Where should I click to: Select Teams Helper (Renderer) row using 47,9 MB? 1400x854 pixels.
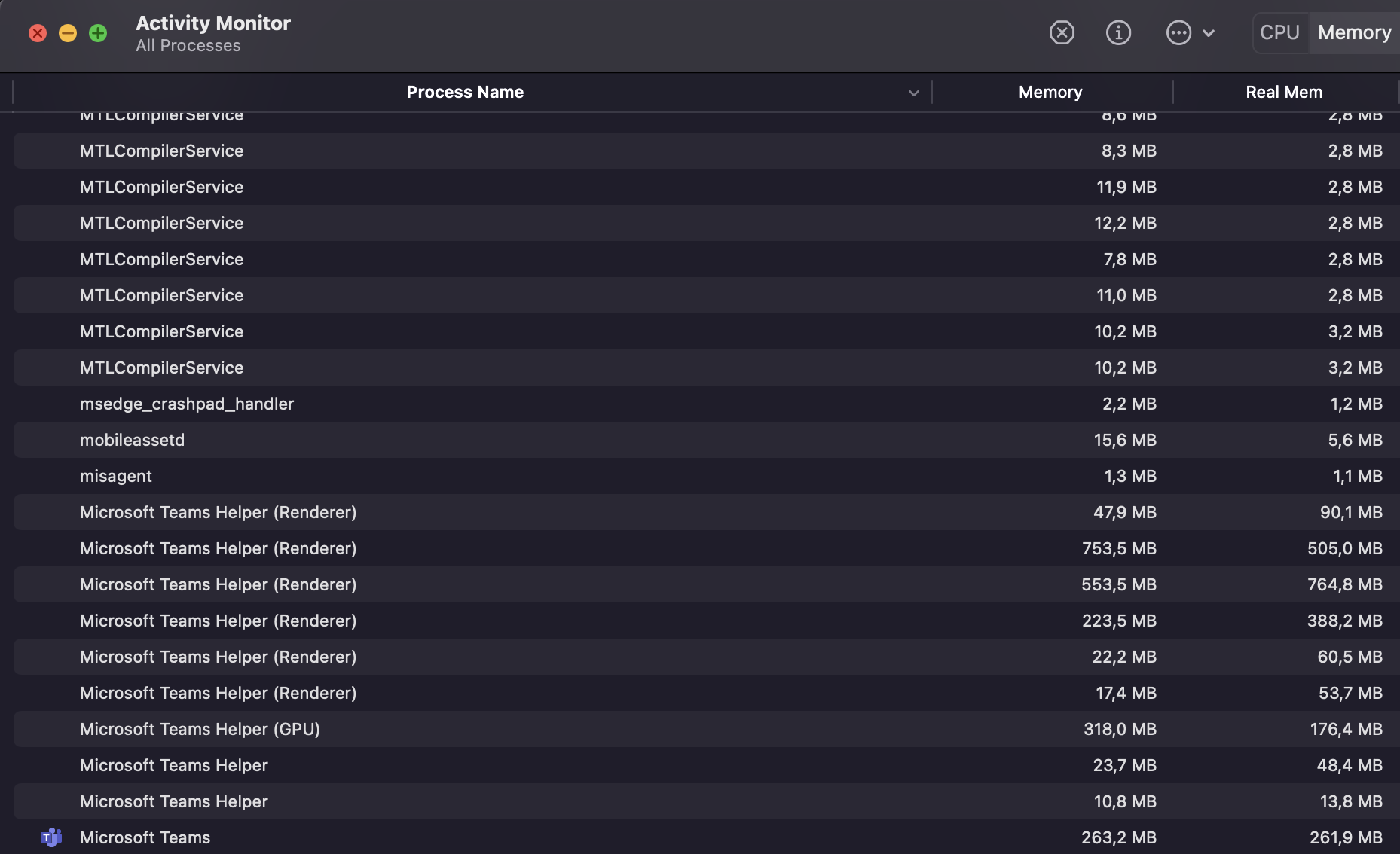click(x=706, y=512)
